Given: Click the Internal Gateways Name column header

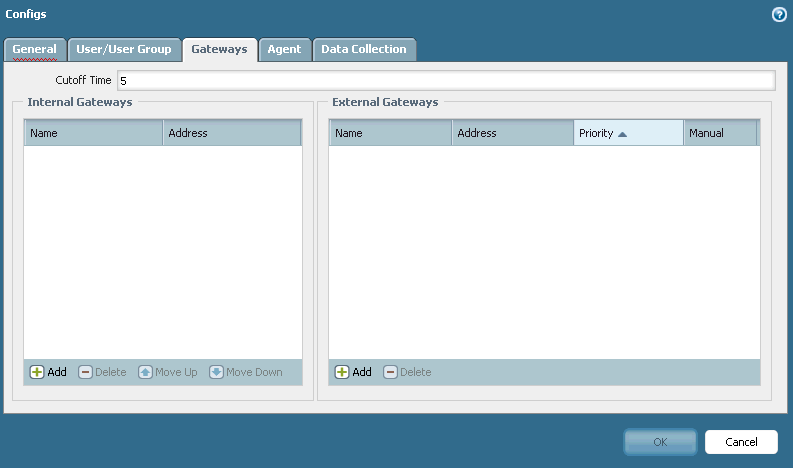Looking at the screenshot, I should [93, 133].
